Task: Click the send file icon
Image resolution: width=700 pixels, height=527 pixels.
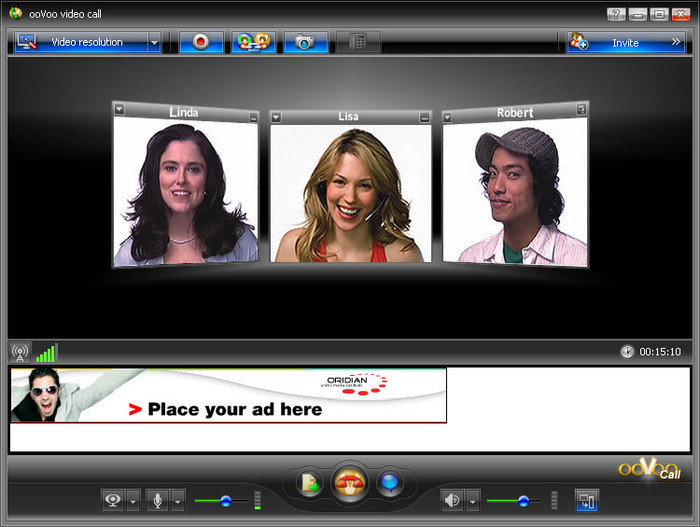Action: [310, 485]
